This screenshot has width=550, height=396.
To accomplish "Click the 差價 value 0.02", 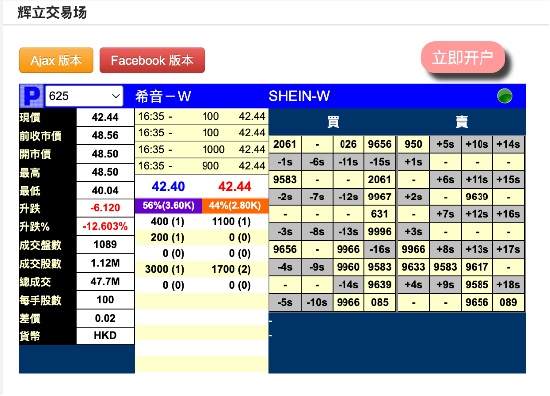I will [105, 318].
